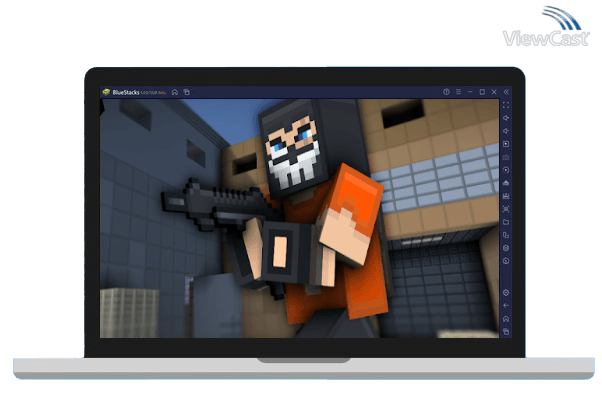Viewport: 602px width, 414px height.
Task: Open the BlueStacks help question mark icon
Action: [446, 92]
